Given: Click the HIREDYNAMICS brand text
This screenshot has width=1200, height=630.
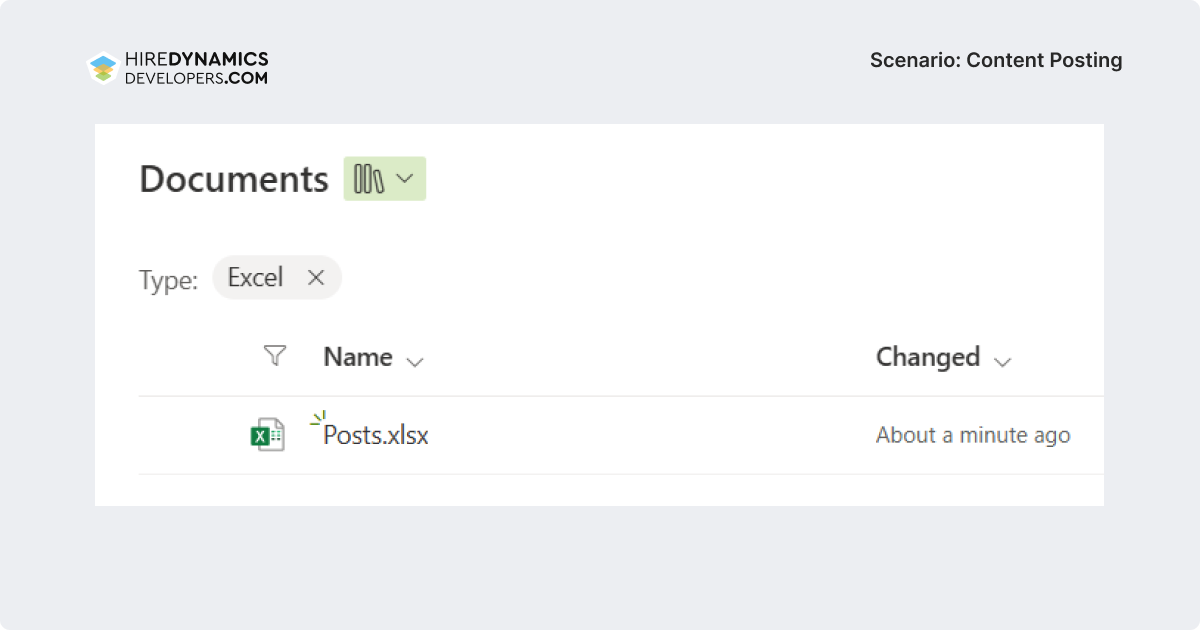Looking at the screenshot, I should tap(196, 60).
